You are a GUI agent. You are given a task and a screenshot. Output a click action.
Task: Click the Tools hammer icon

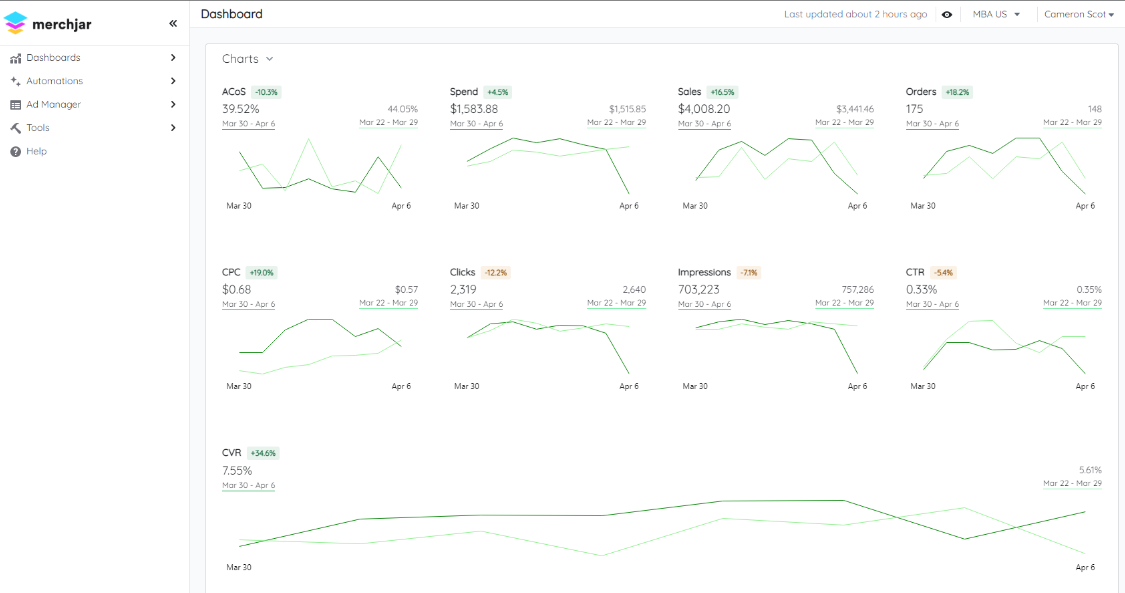[x=15, y=128]
